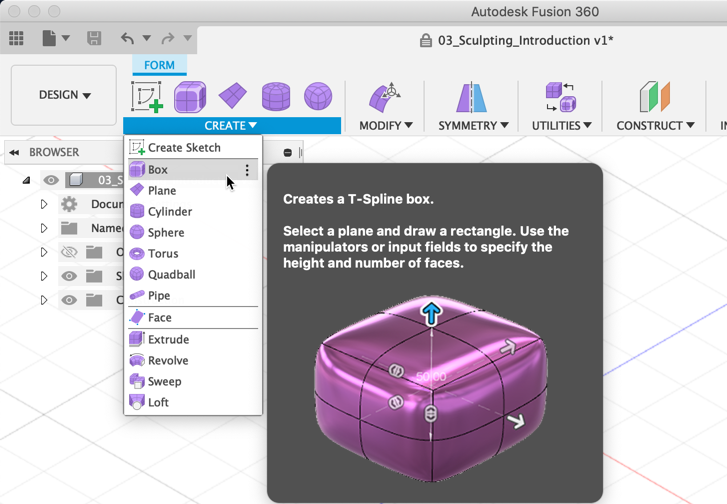Choose Sweep from the CREATE menu
Screen dimensions: 727x504
coord(193,381)
